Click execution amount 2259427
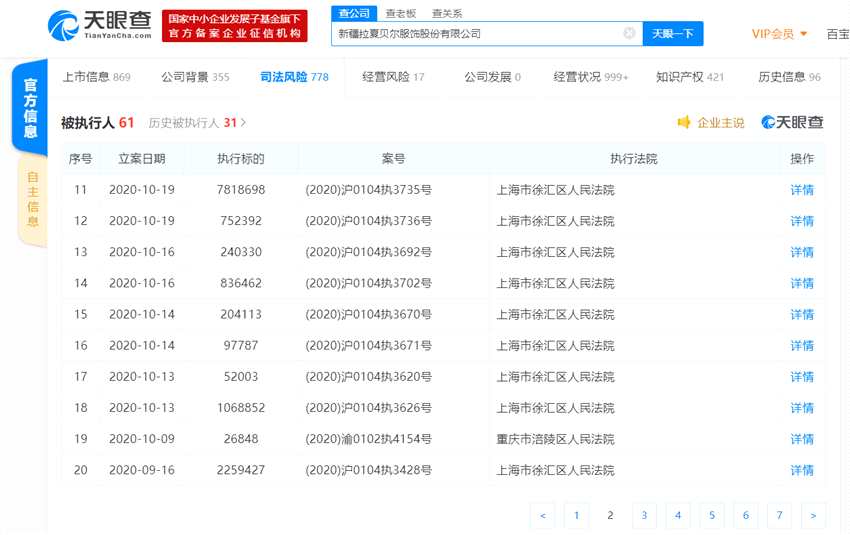 (241, 470)
